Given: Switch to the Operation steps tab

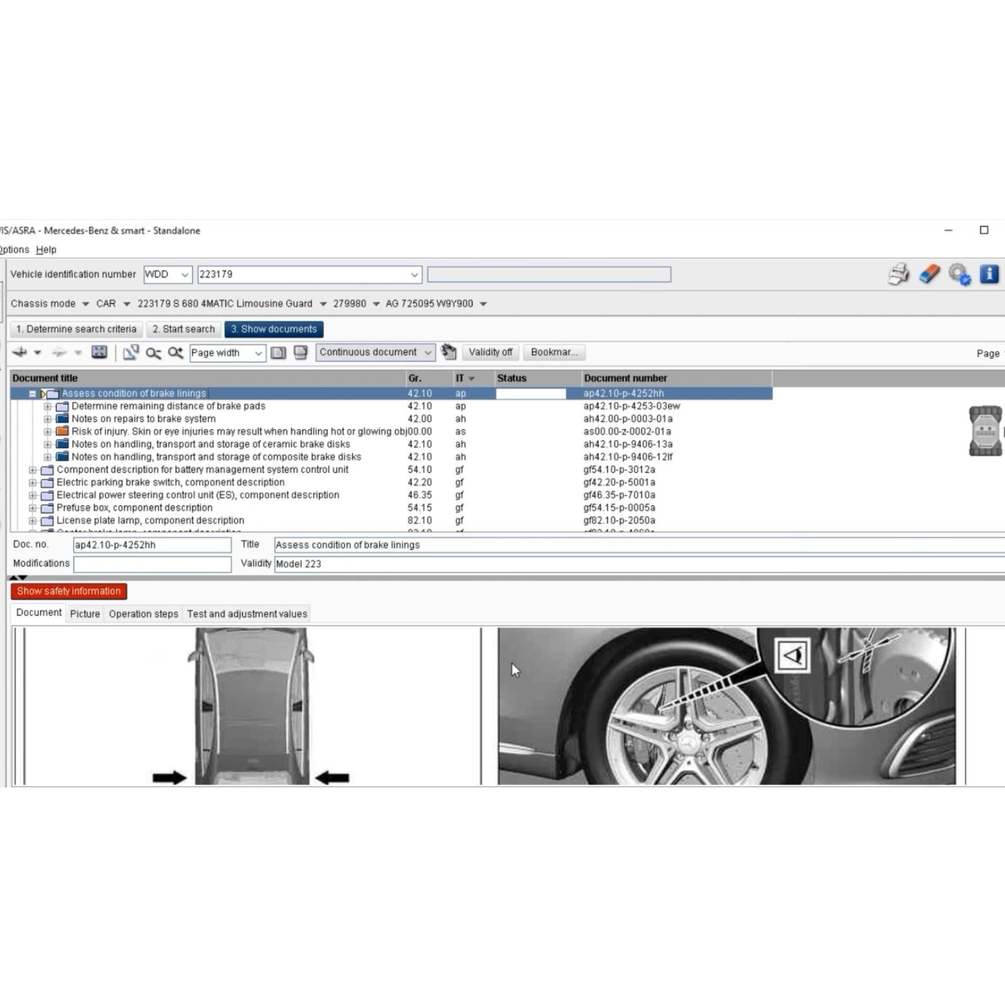Looking at the screenshot, I should pos(144,614).
